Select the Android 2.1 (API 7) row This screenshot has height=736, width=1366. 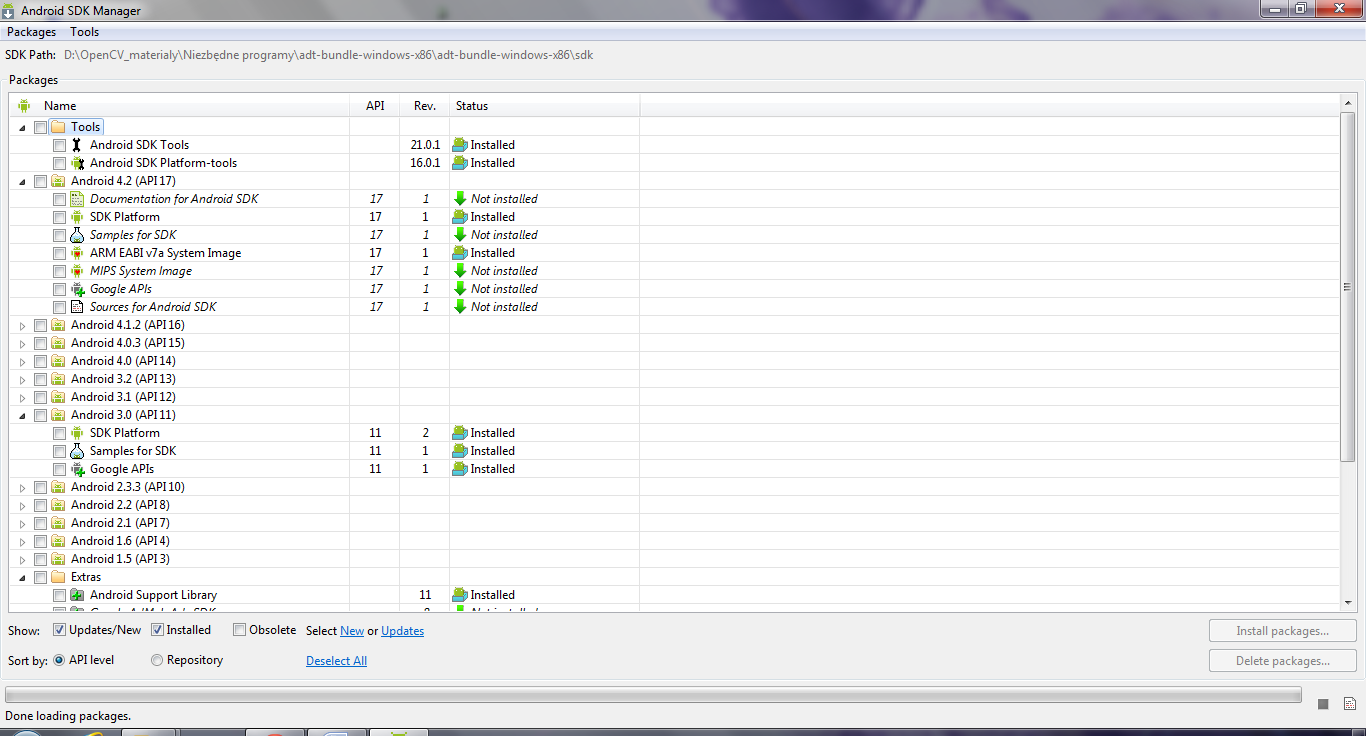tap(674, 523)
